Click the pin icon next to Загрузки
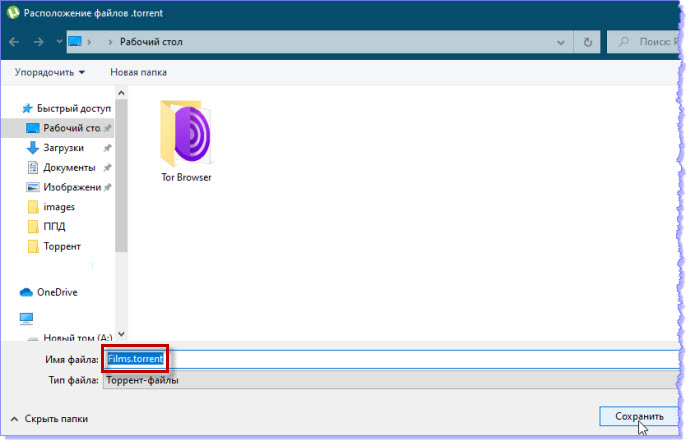This screenshot has height=444, width=690. pyautogui.click(x=107, y=148)
